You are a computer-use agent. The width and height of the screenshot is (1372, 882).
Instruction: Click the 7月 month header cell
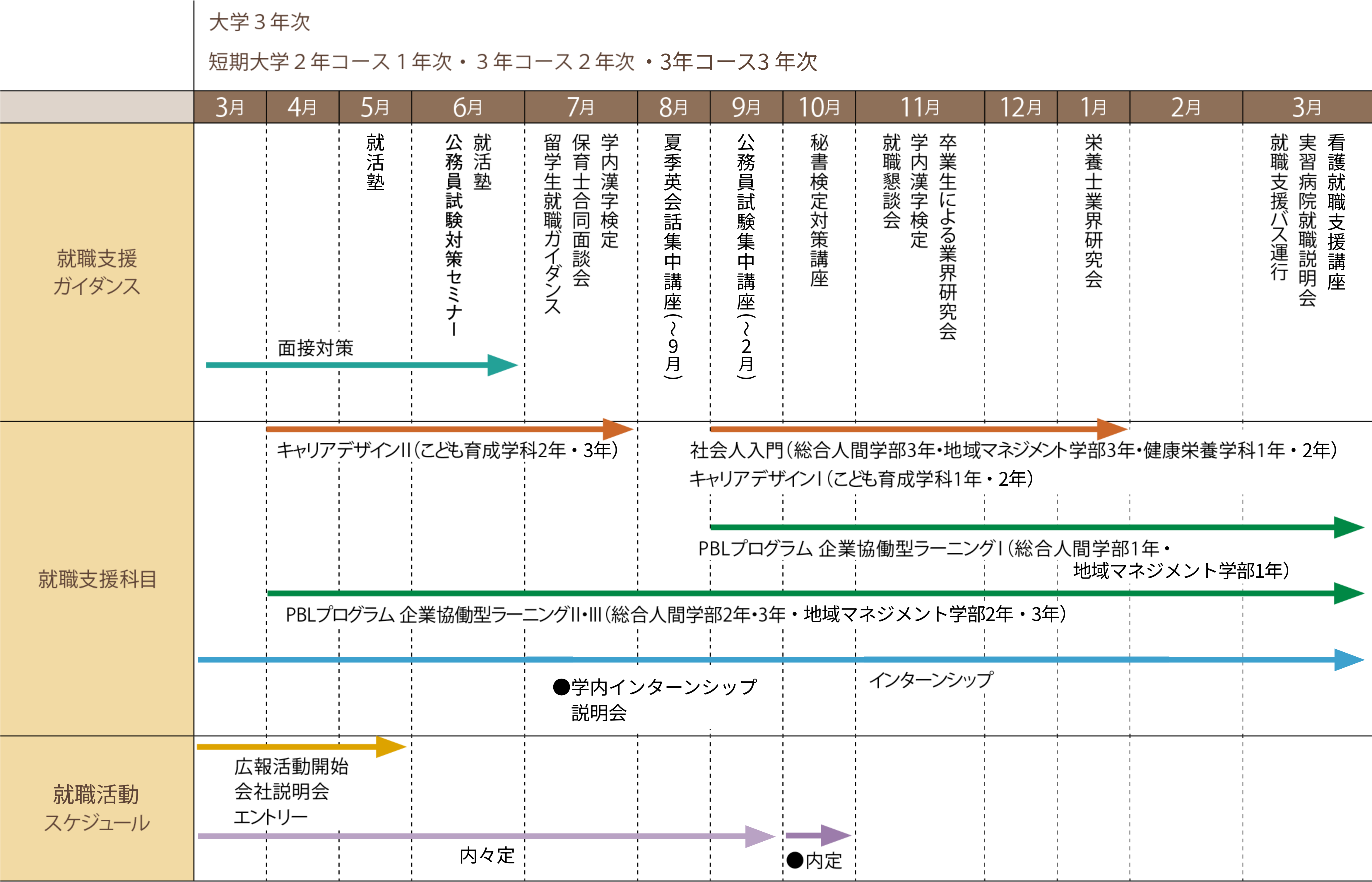click(x=581, y=107)
